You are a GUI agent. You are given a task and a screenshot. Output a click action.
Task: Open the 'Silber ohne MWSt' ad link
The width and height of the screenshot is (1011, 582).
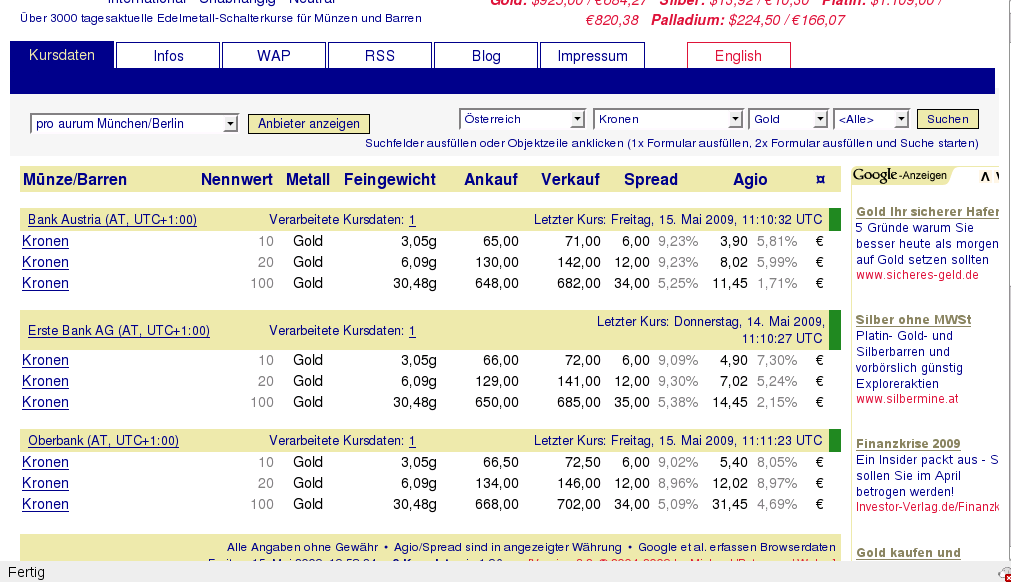click(913, 320)
